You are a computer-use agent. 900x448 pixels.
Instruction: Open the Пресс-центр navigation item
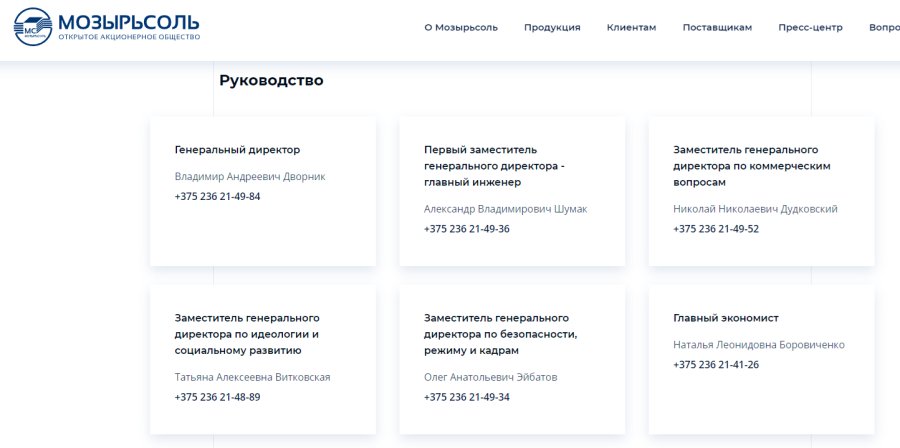[x=810, y=28]
